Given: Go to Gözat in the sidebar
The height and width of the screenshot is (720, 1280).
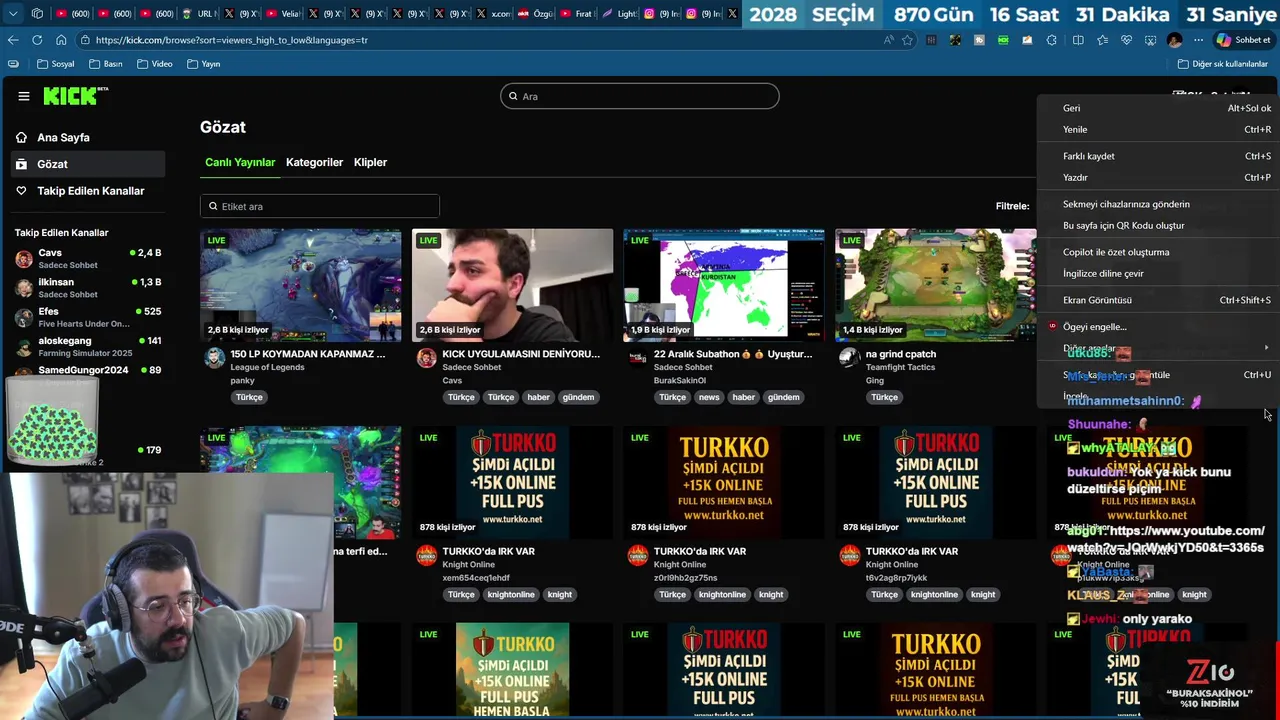Looking at the screenshot, I should point(88,164).
